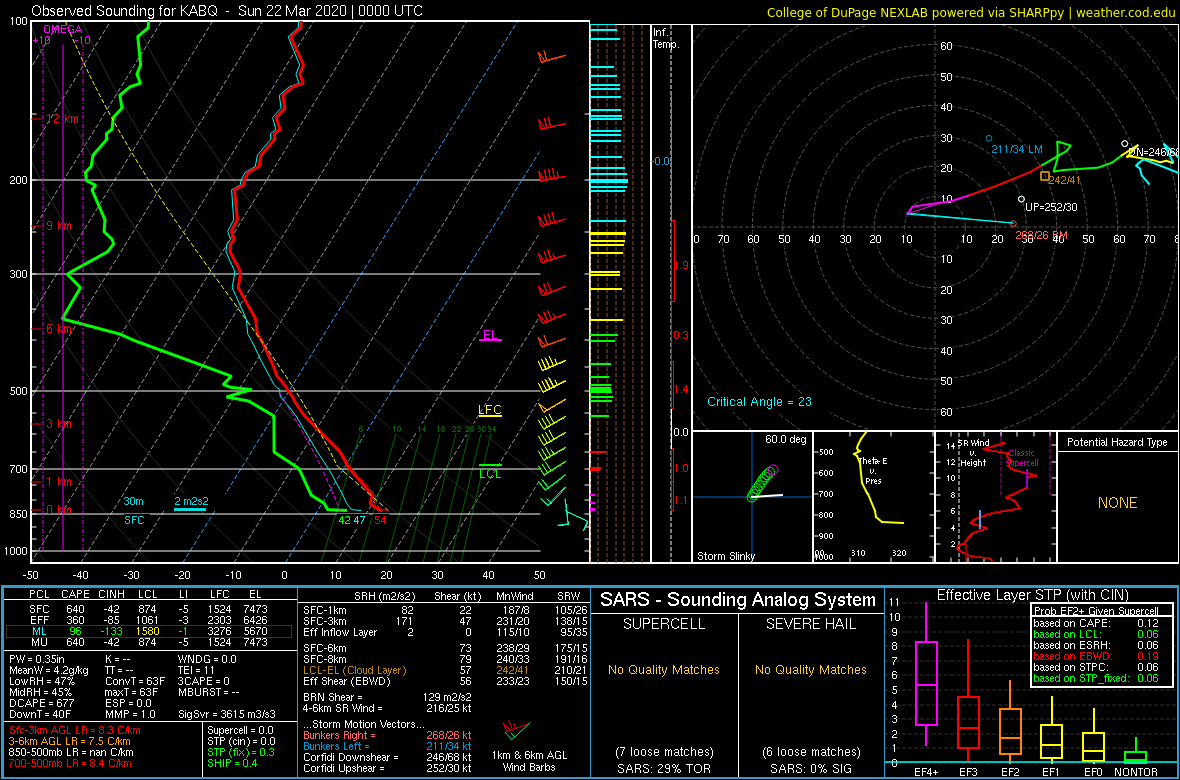1180x780 pixels.
Task: Click the red EF3 box plot
Action: point(967,698)
